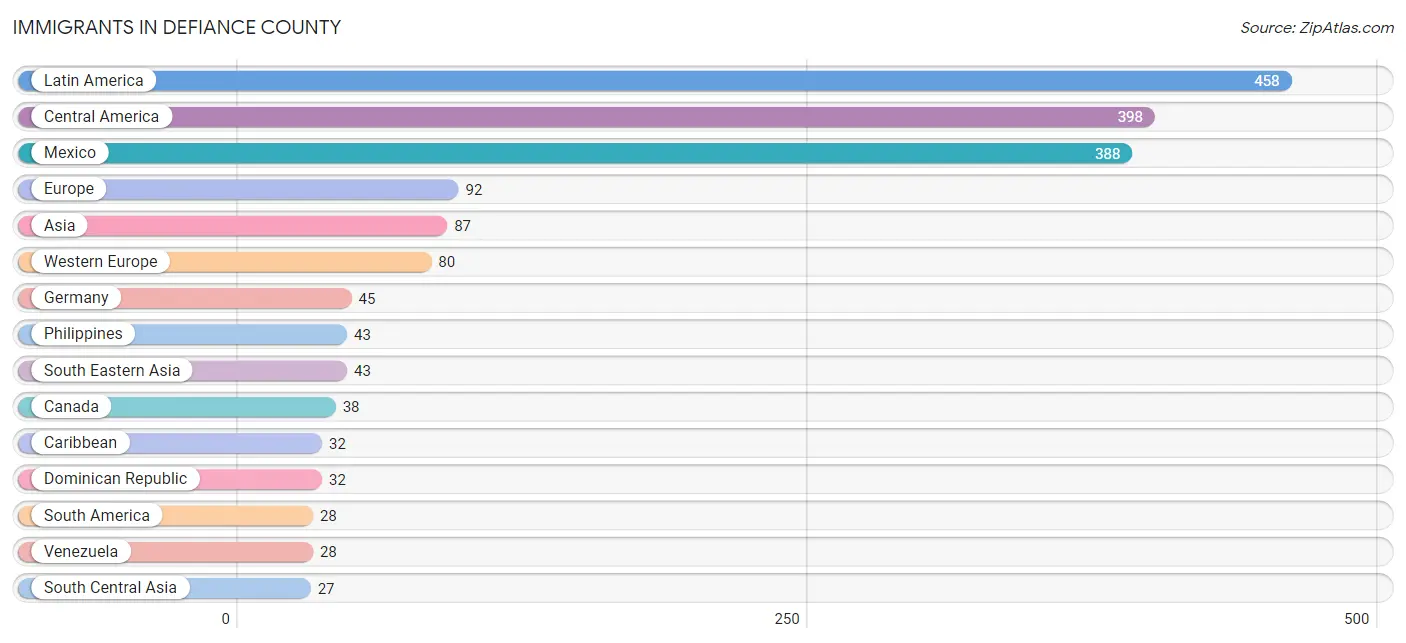This screenshot has width=1406, height=643.
Task: Click the Dominican Republic bar label
Action: click(115, 479)
